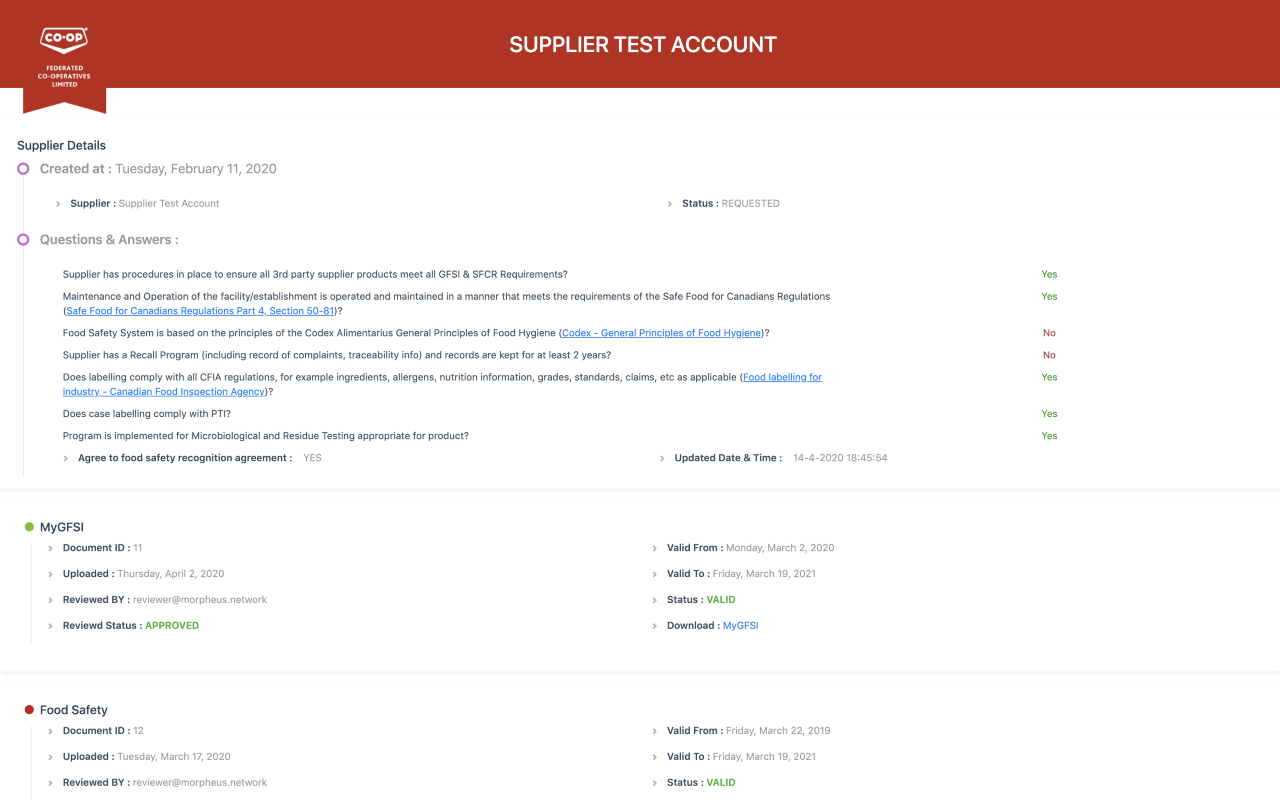Open Codex General Principles of Food Hygiene link
Screen dimensions: 1280x800
[663, 333]
